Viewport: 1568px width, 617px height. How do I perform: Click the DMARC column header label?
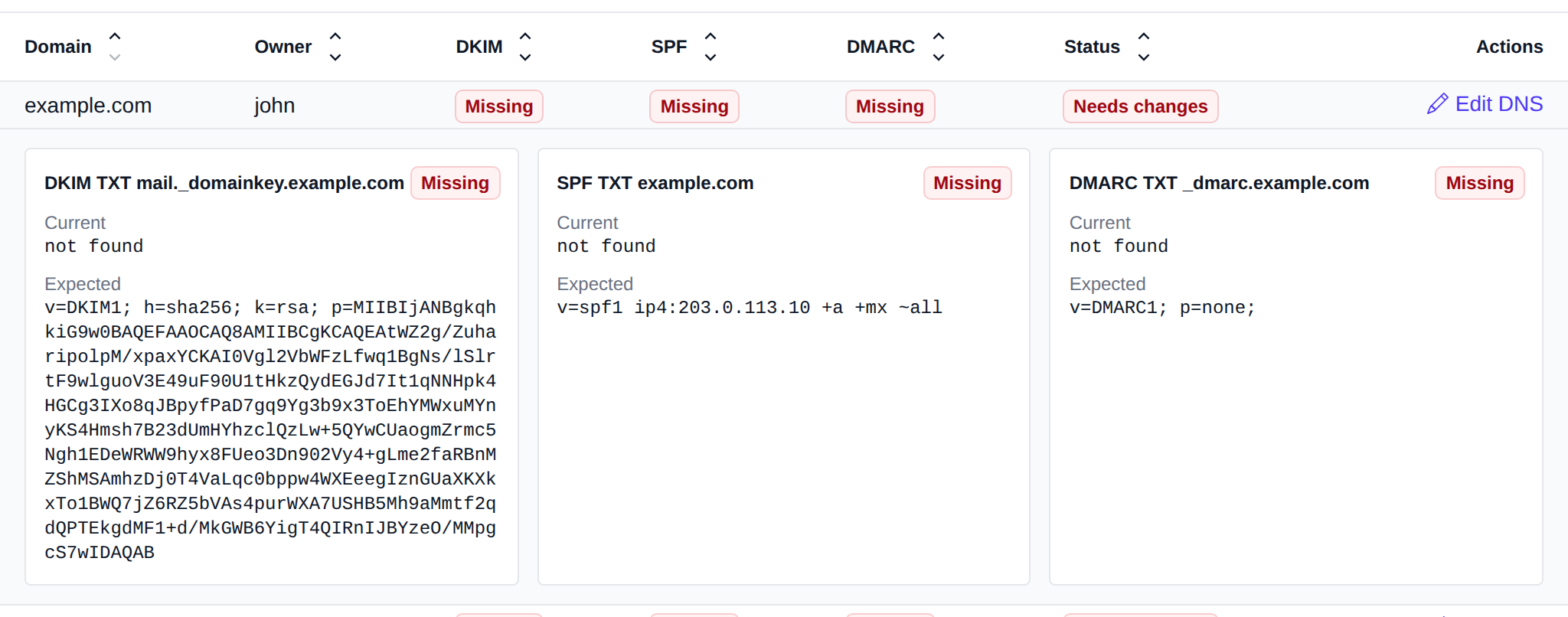coord(880,47)
